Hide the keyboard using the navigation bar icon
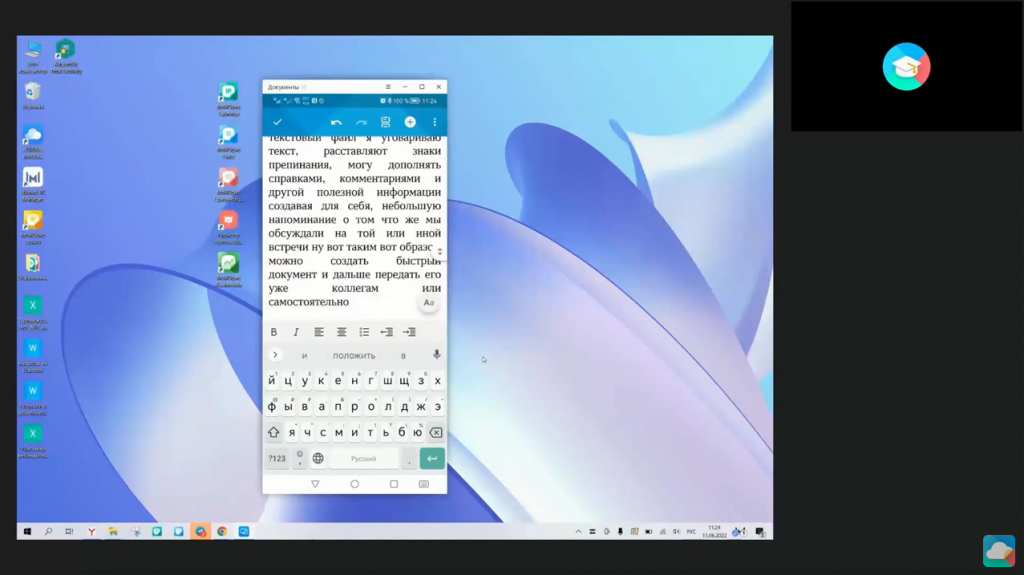 coord(424,484)
